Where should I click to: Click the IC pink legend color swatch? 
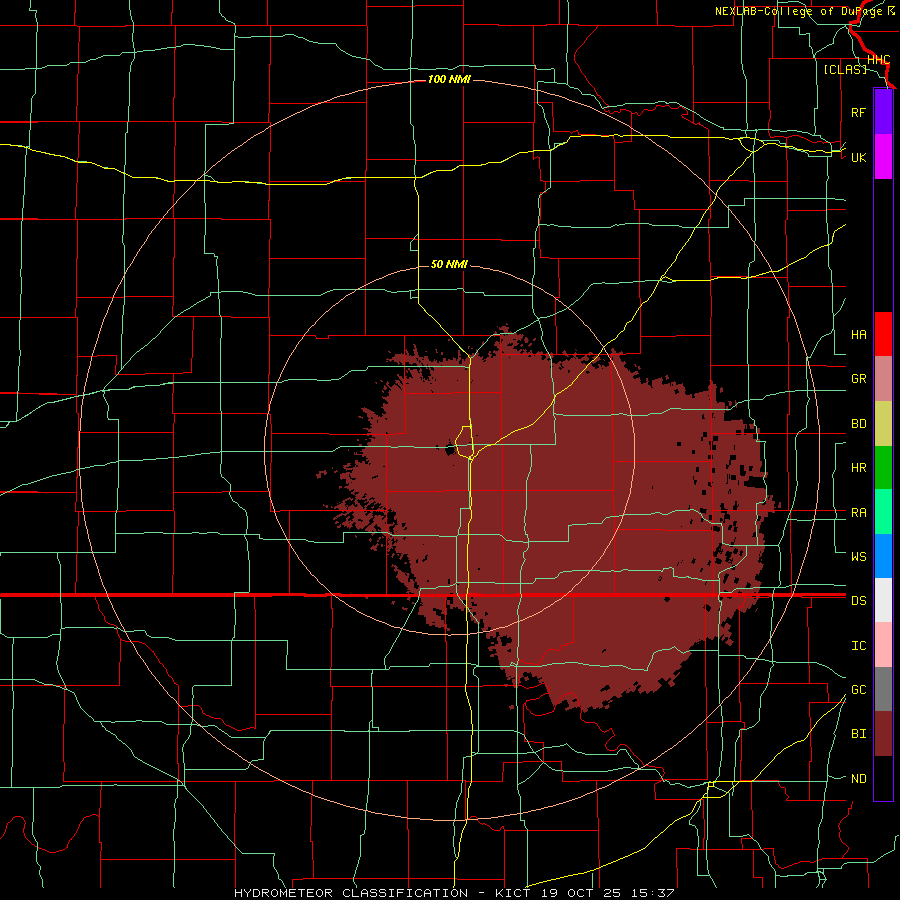pos(883,645)
